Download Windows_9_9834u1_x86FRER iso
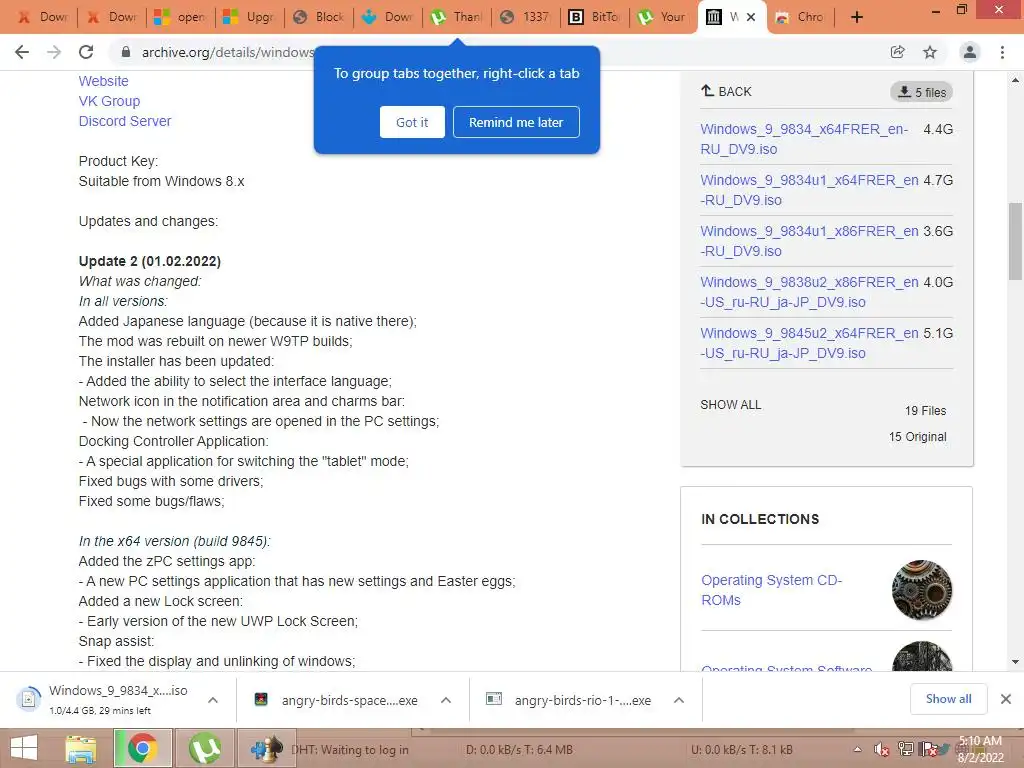The width and height of the screenshot is (1024, 768). click(x=809, y=241)
